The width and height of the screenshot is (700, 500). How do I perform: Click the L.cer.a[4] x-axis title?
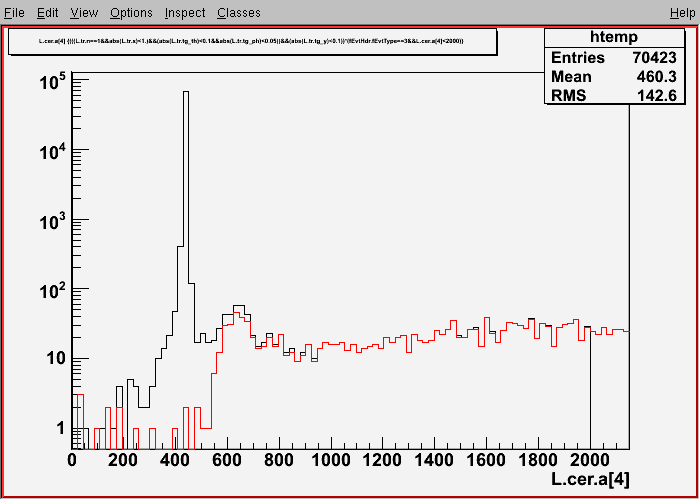[590, 479]
